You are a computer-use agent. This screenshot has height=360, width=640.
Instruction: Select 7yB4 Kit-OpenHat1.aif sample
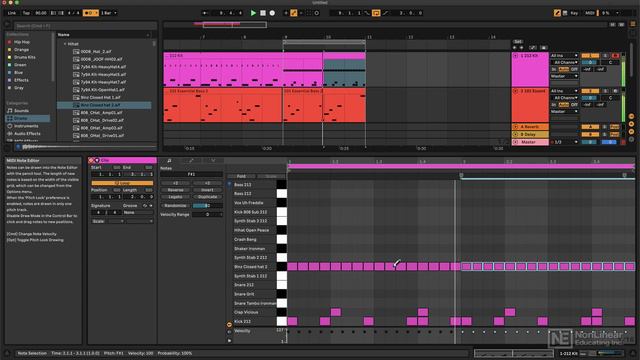click(x=102, y=90)
